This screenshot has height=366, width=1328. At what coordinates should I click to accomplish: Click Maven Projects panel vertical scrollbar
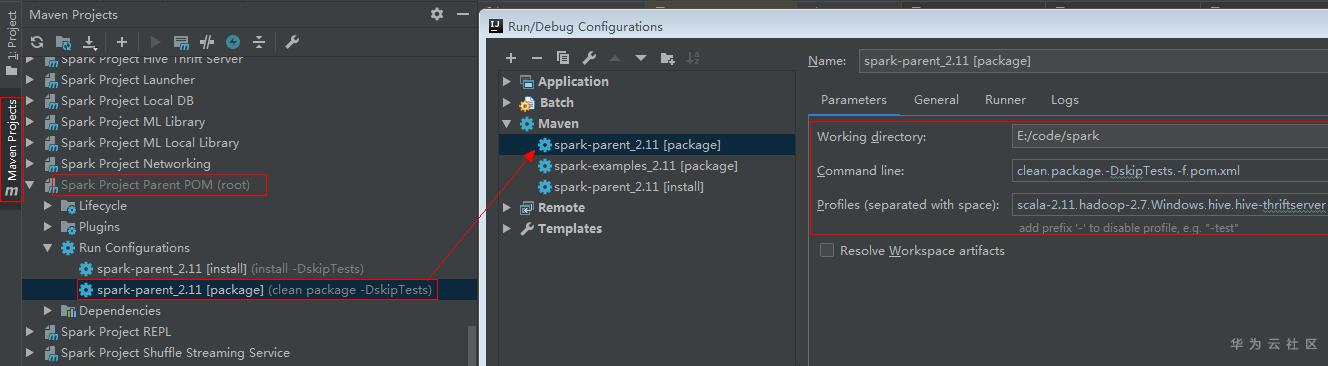[x=472, y=345]
